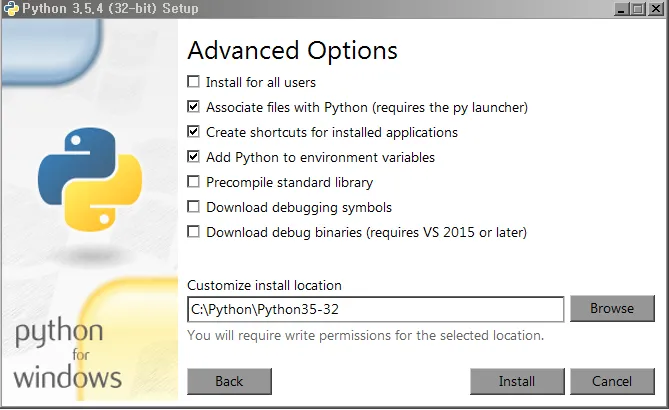Uncheck Add Python to environment variables

(x=193, y=157)
